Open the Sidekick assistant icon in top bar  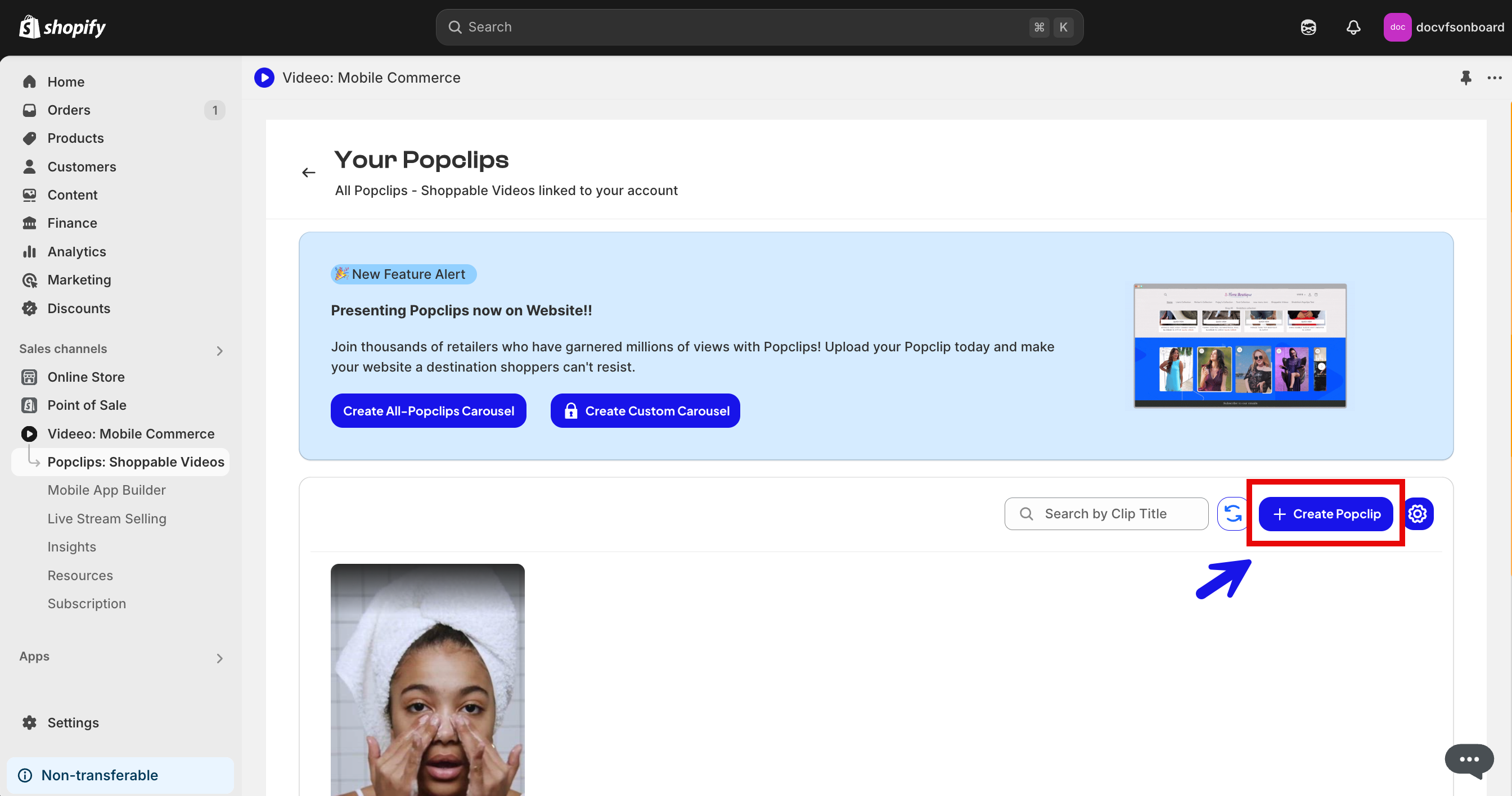click(x=1308, y=27)
